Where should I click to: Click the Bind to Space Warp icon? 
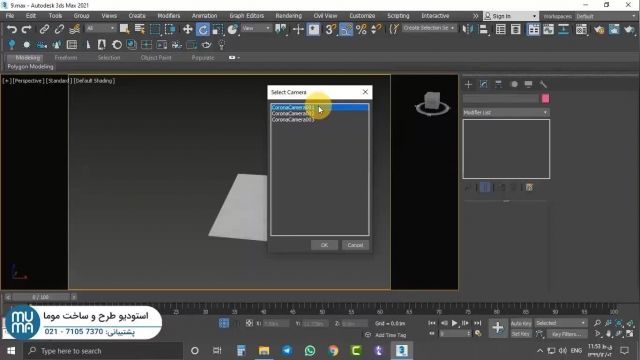(74, 29)
